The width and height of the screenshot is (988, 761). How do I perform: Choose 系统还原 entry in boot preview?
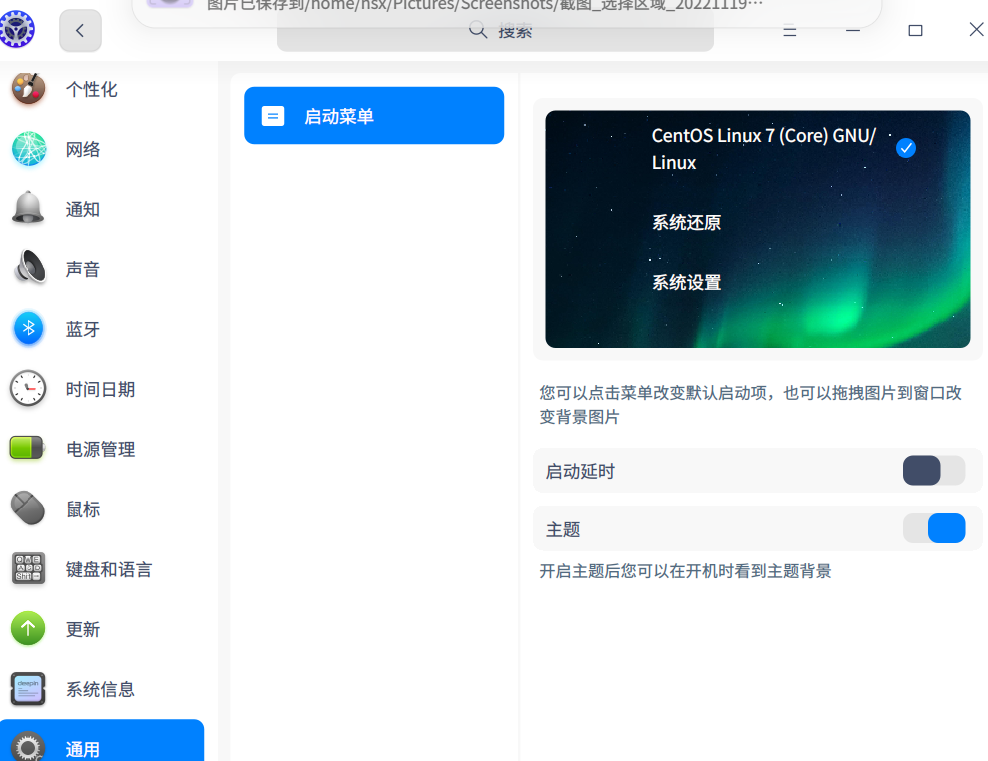point(686,222)
